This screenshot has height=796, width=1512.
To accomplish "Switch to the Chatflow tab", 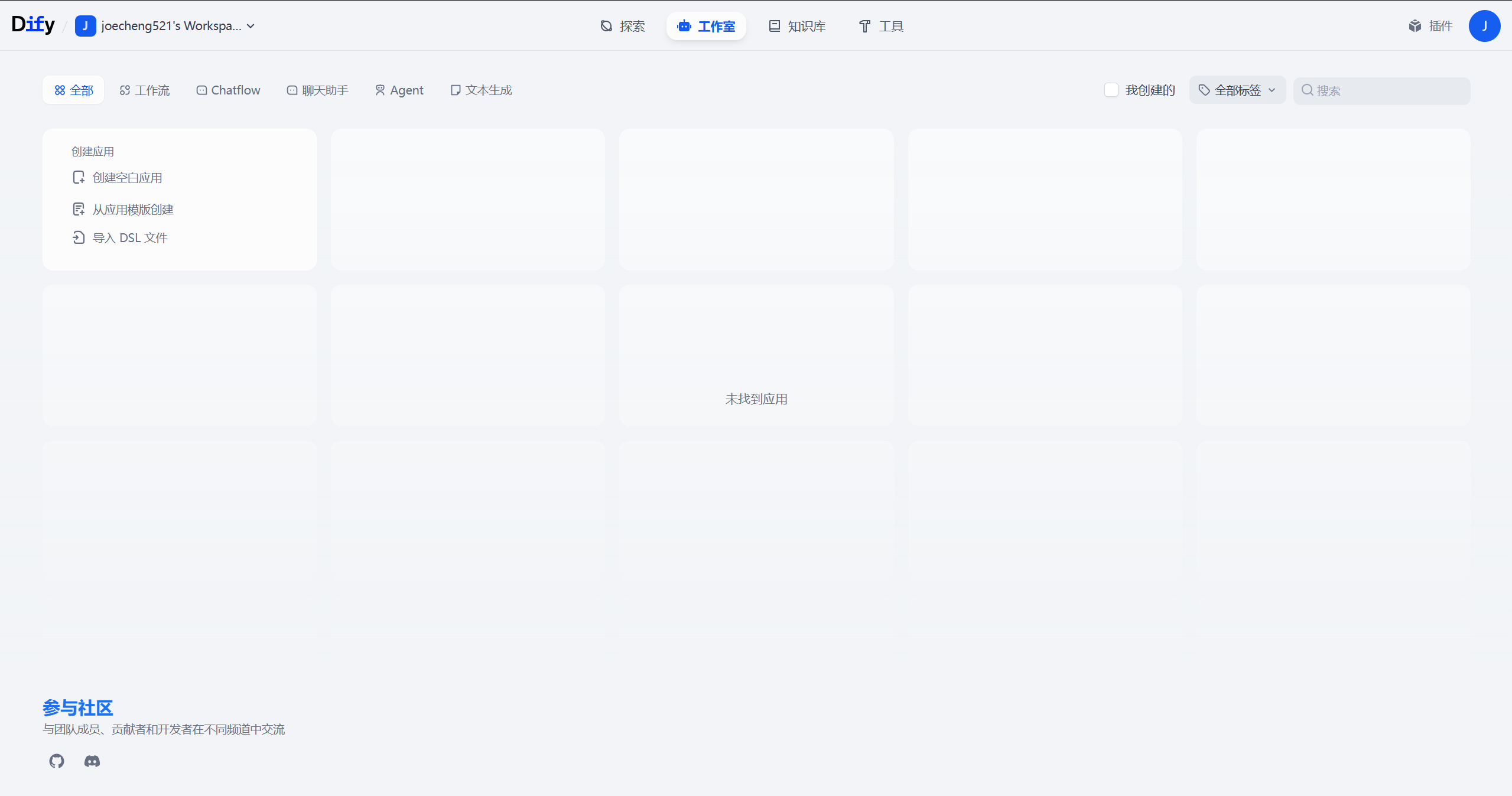I will (x=228, y=90).
